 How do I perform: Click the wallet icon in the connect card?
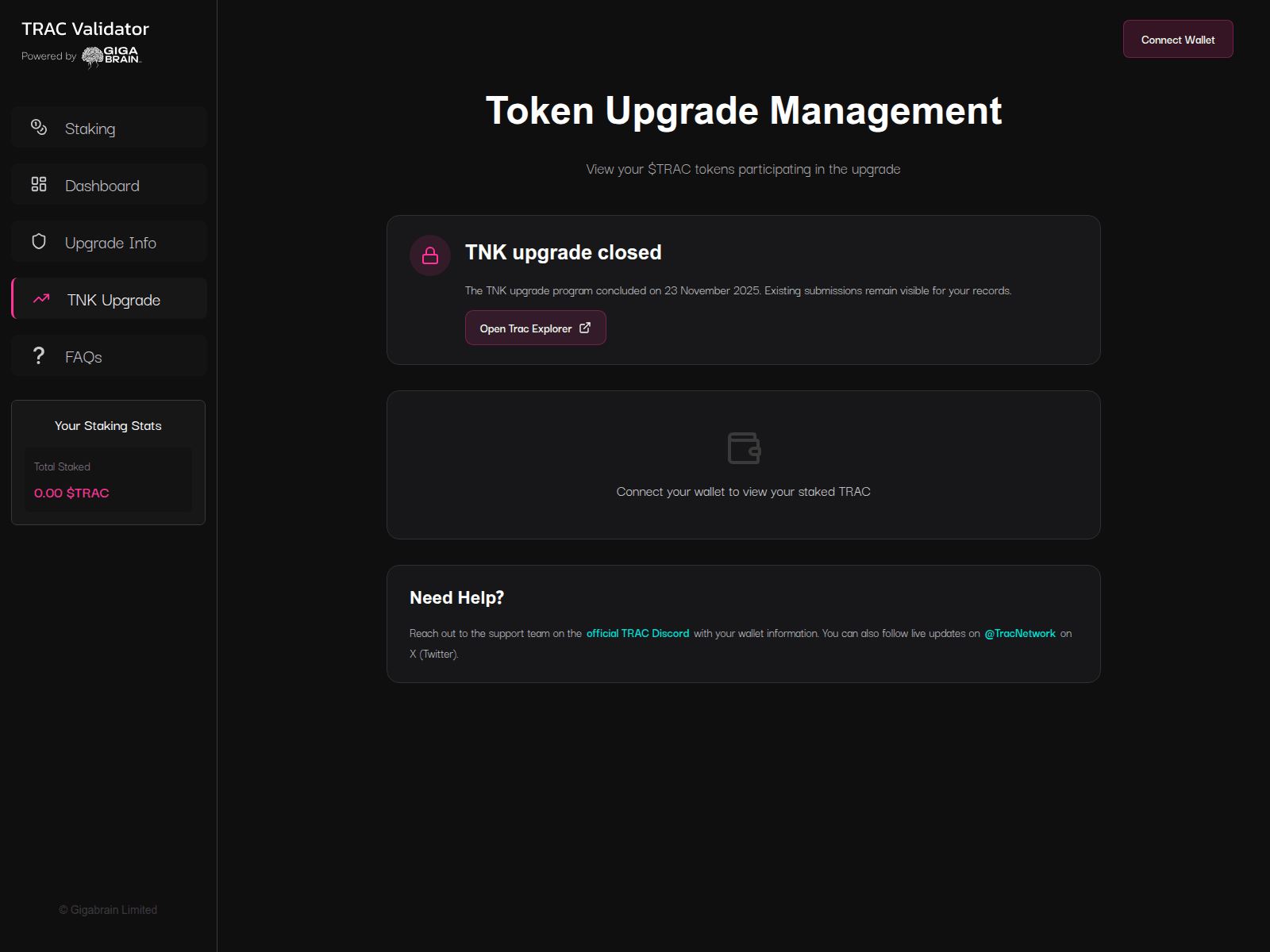point(744,448)
